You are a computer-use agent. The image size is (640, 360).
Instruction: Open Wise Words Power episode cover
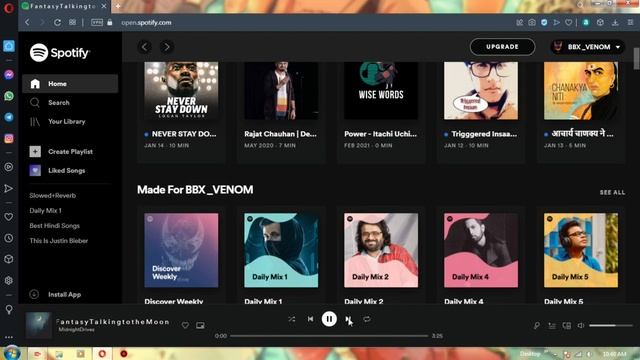pos(381,91)
